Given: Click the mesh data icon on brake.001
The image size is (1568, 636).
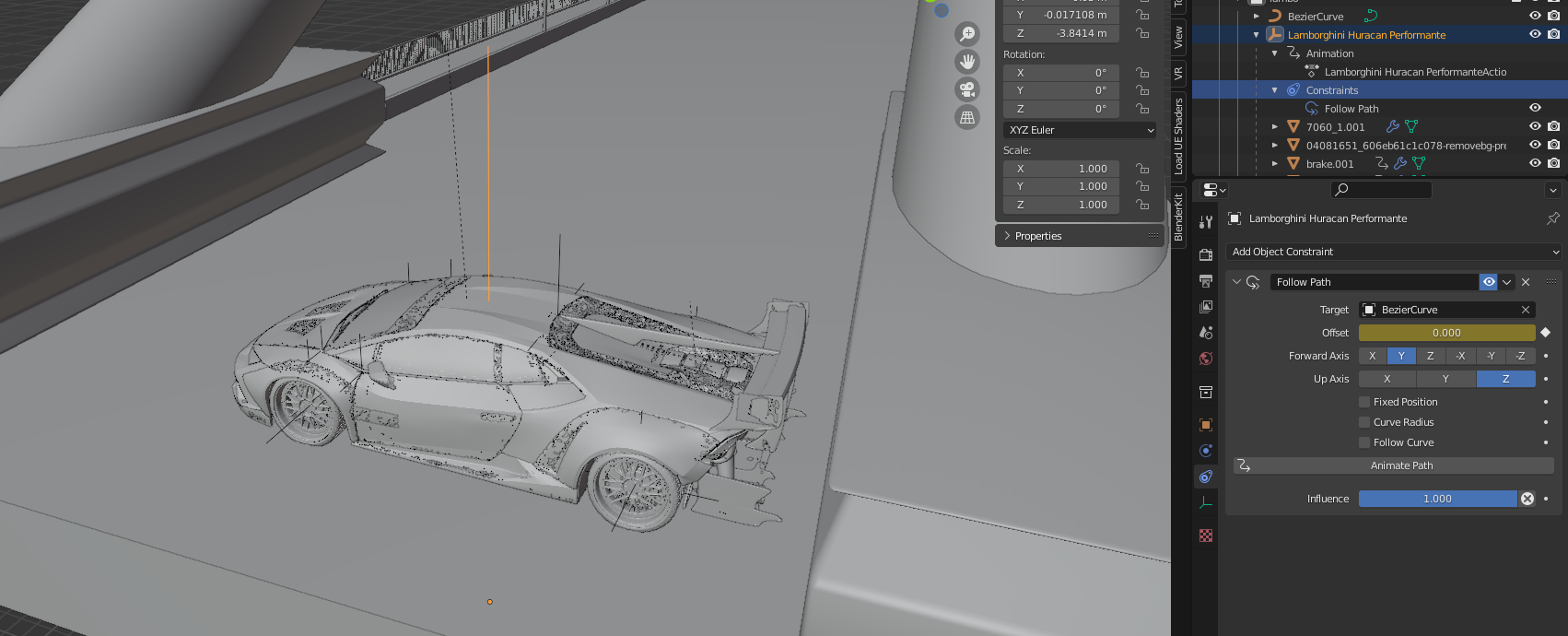Looking at the screenshot, I should point(1419,164).
